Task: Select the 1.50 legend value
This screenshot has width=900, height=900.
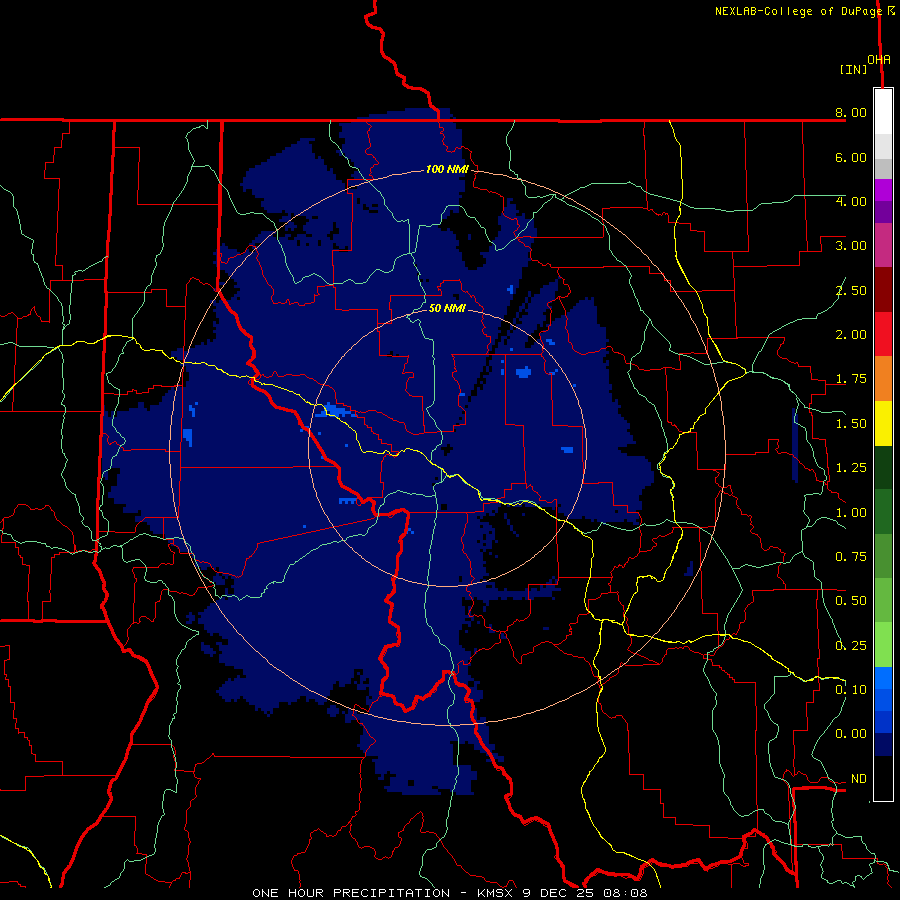Action: point(851,424)
